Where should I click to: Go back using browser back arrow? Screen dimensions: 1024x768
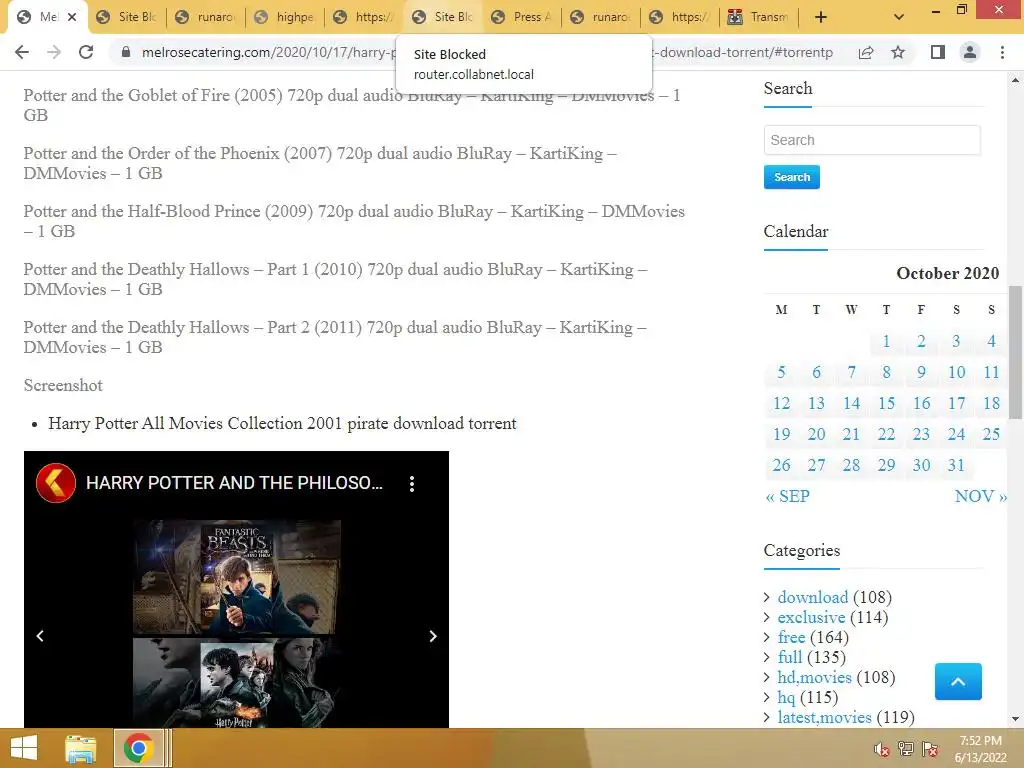coord(22,52)
